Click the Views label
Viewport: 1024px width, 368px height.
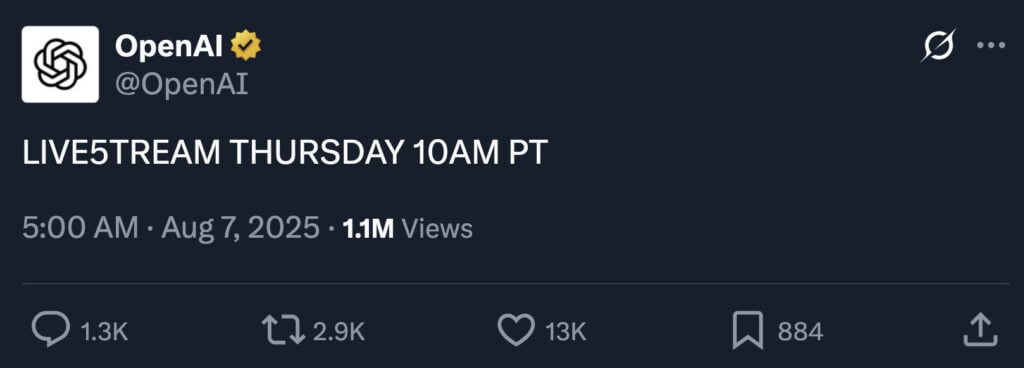[436, 229]
